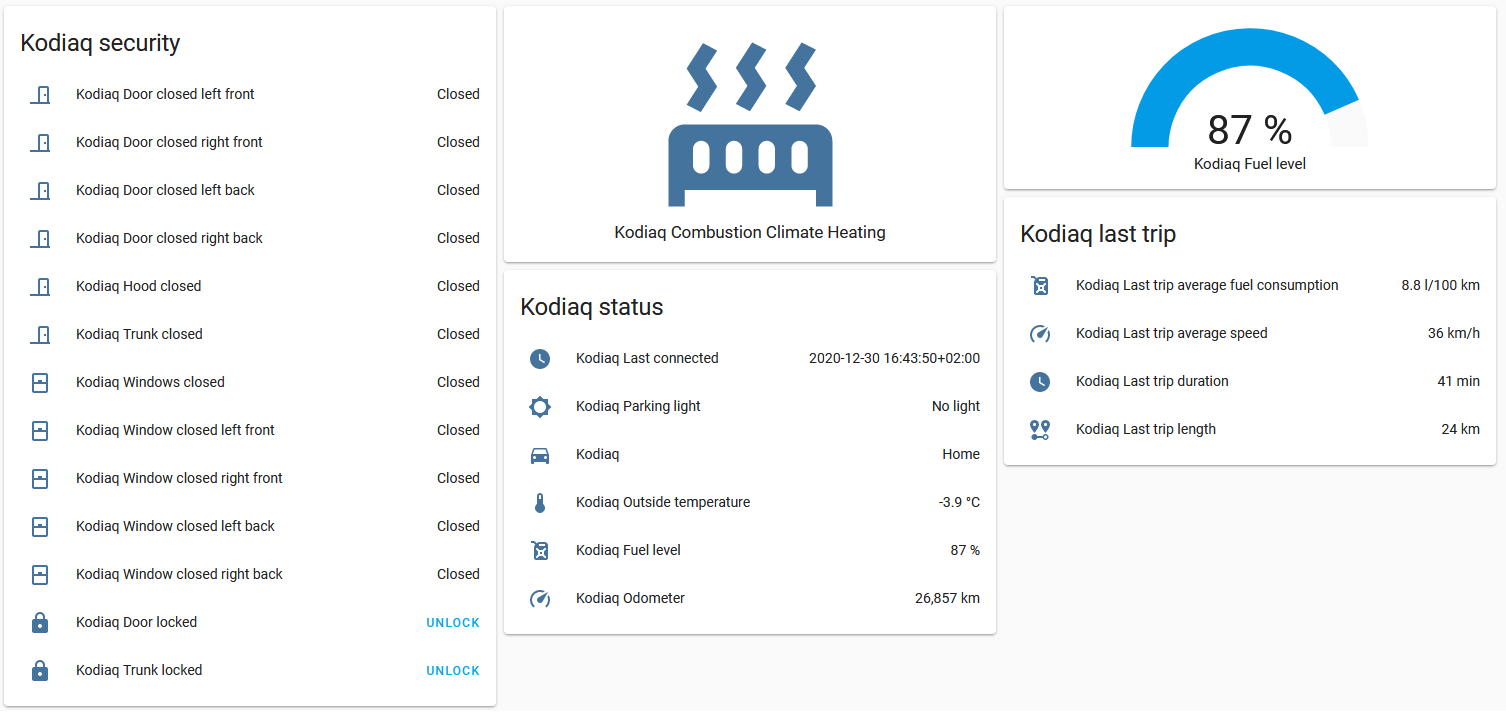Image resolution: width=1506 pixels, height=716 pixels.
Task: Open Kodiaq Parking light label
Action: [638, 406]
